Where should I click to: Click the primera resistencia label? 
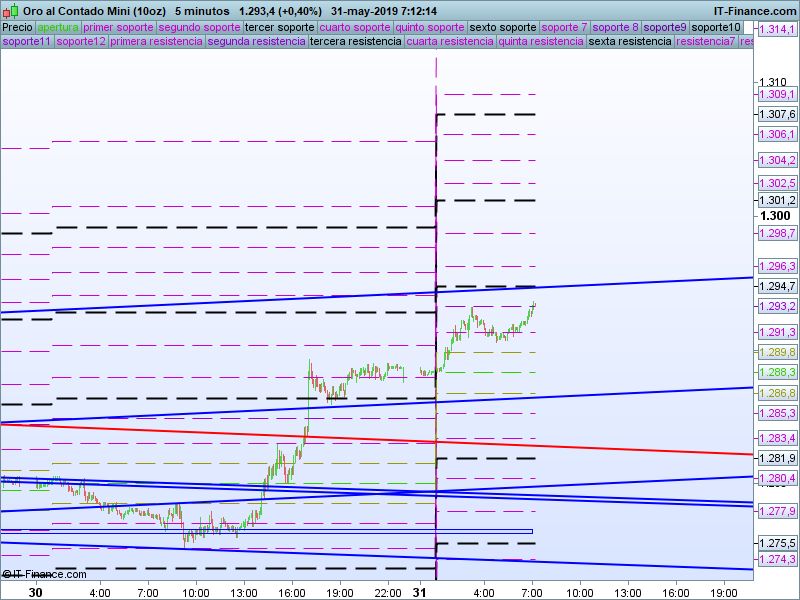point(156,43)
